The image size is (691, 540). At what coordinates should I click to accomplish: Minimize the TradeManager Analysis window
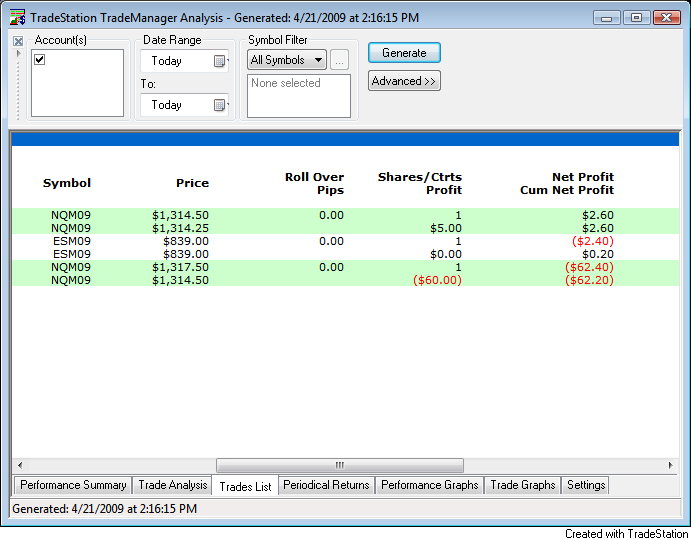(x=606, y=18)
